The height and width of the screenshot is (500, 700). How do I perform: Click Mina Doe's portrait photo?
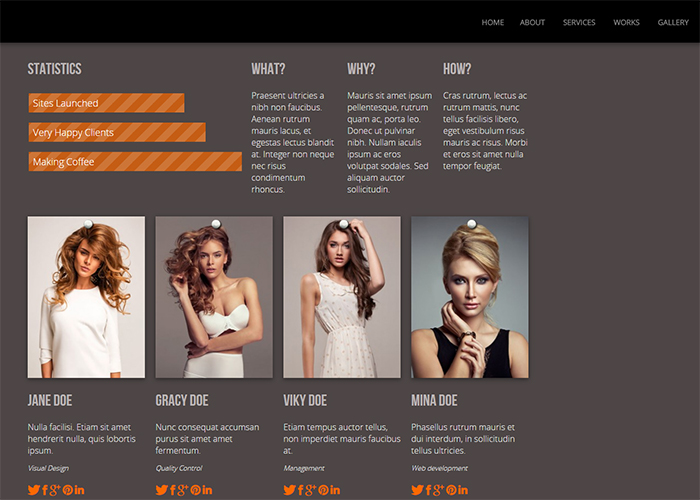click(470, 297)
